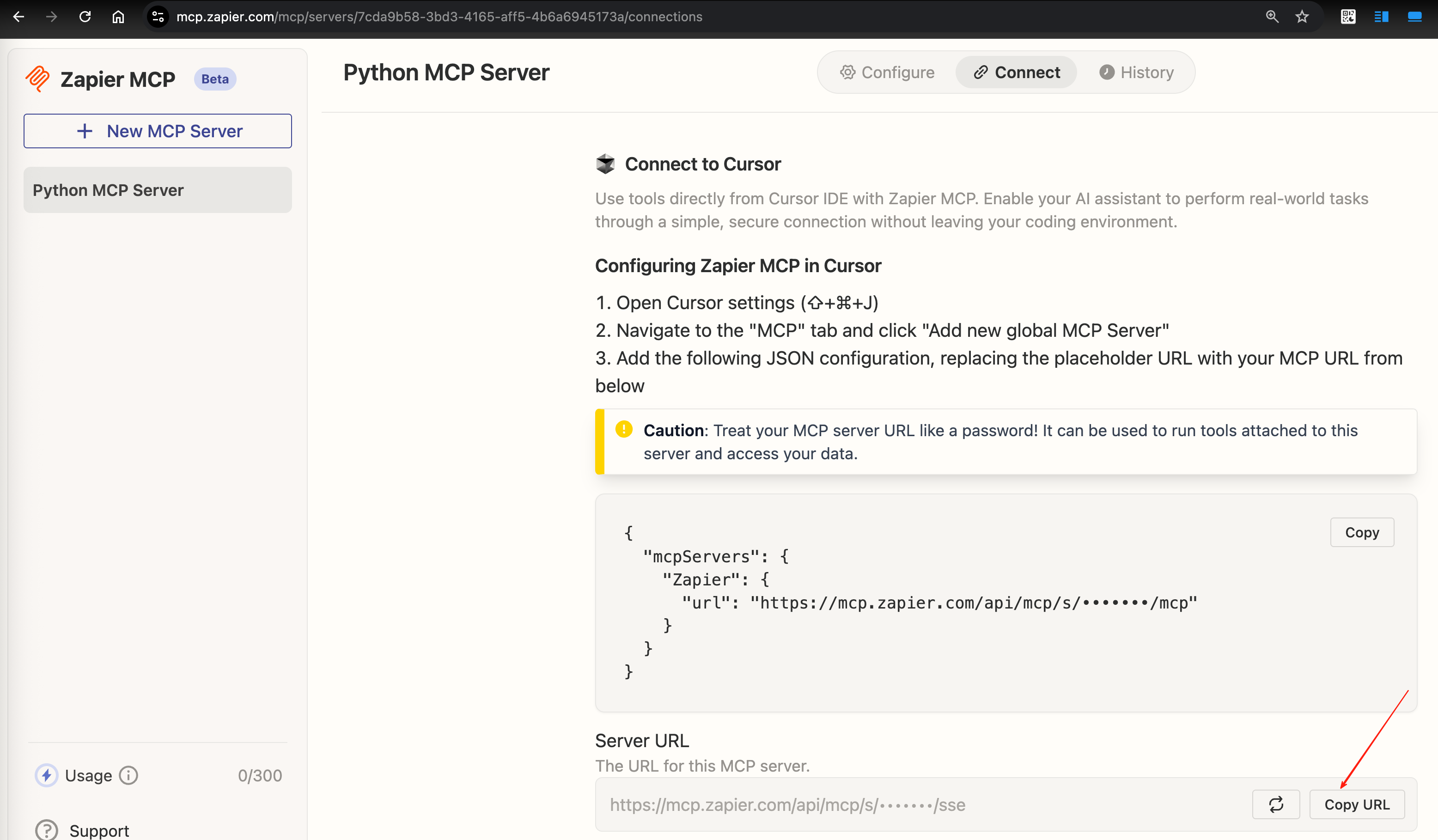Open the Support link
This screenshot has width=1438, height=840.
point(99,830)
